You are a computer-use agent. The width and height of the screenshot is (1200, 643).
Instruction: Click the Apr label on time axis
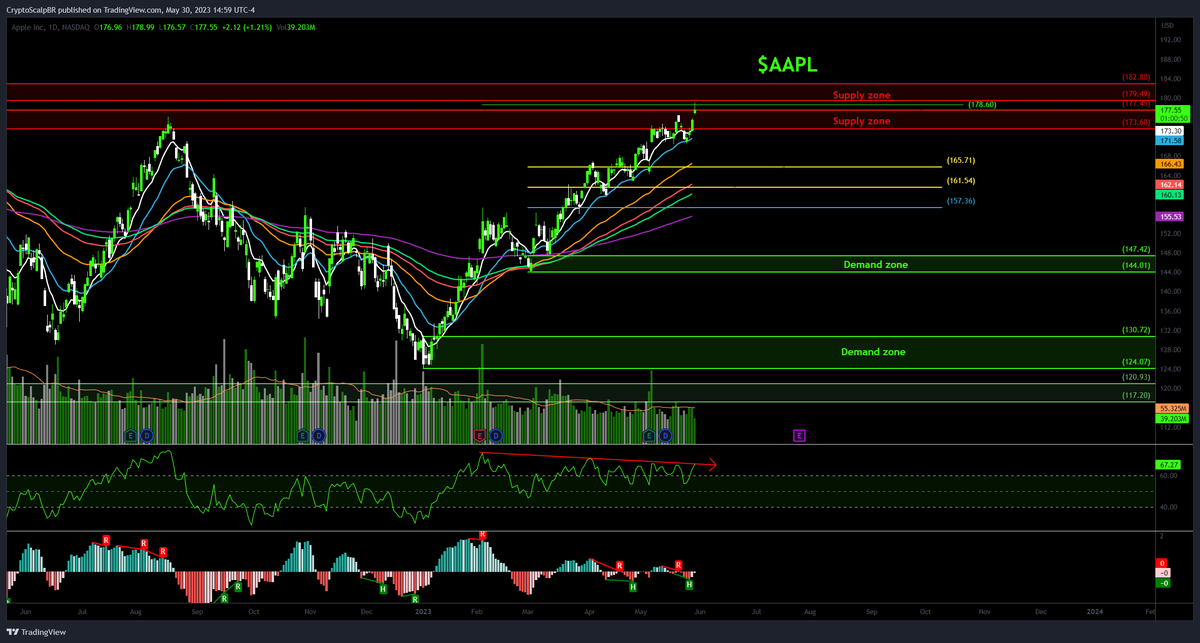tap(590, 610)
